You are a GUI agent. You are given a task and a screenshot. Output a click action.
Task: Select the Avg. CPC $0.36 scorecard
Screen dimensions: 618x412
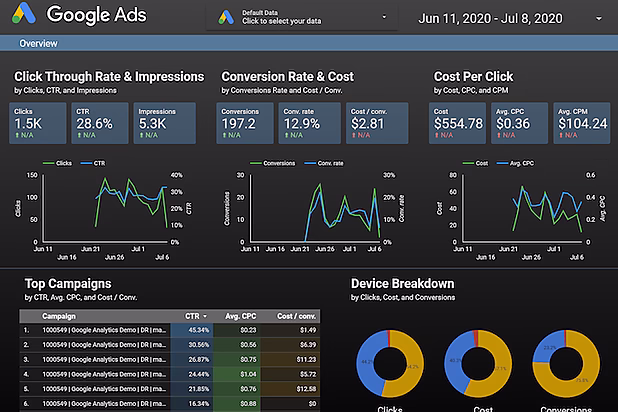pyautogui.click(x=519, y=123)
